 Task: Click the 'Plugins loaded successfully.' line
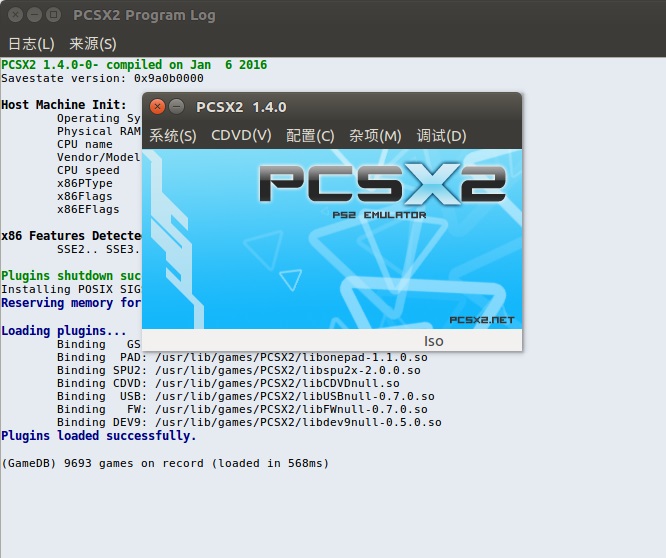point(99,436)
